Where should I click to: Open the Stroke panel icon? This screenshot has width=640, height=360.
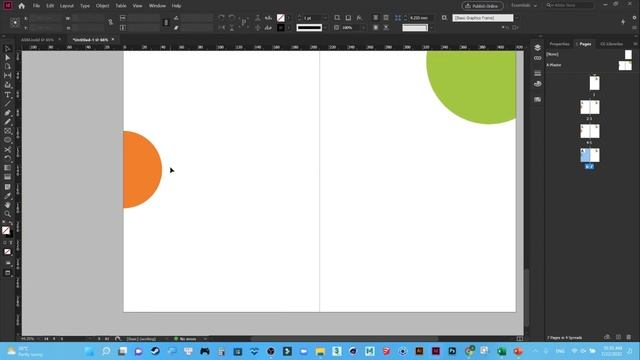(x=538, y=73)
